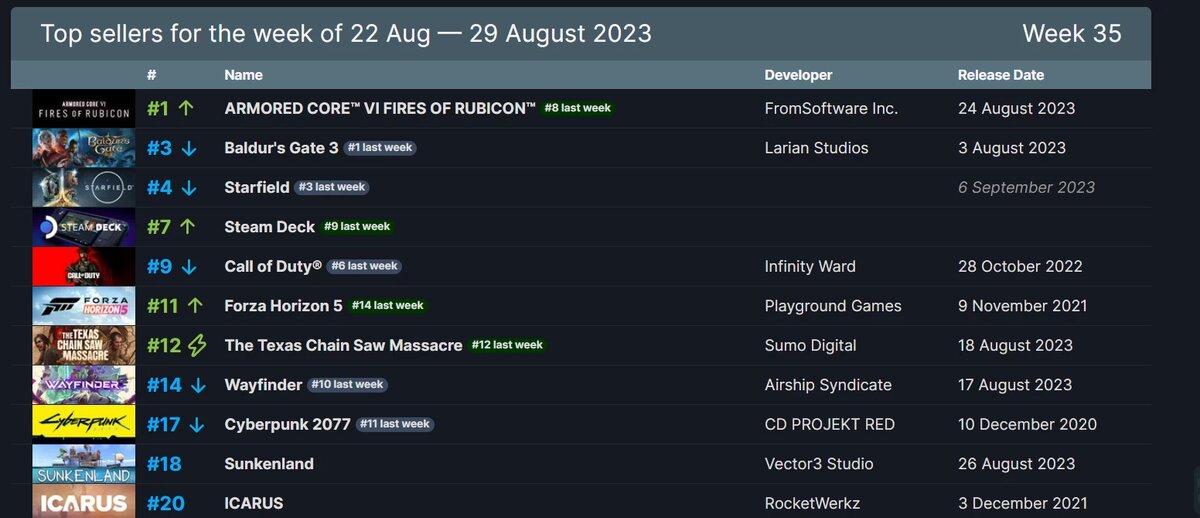Open the Texas Chain Saw Massacre thumbnail
This screenshot has height=518, width=1200.
point(82,345)
